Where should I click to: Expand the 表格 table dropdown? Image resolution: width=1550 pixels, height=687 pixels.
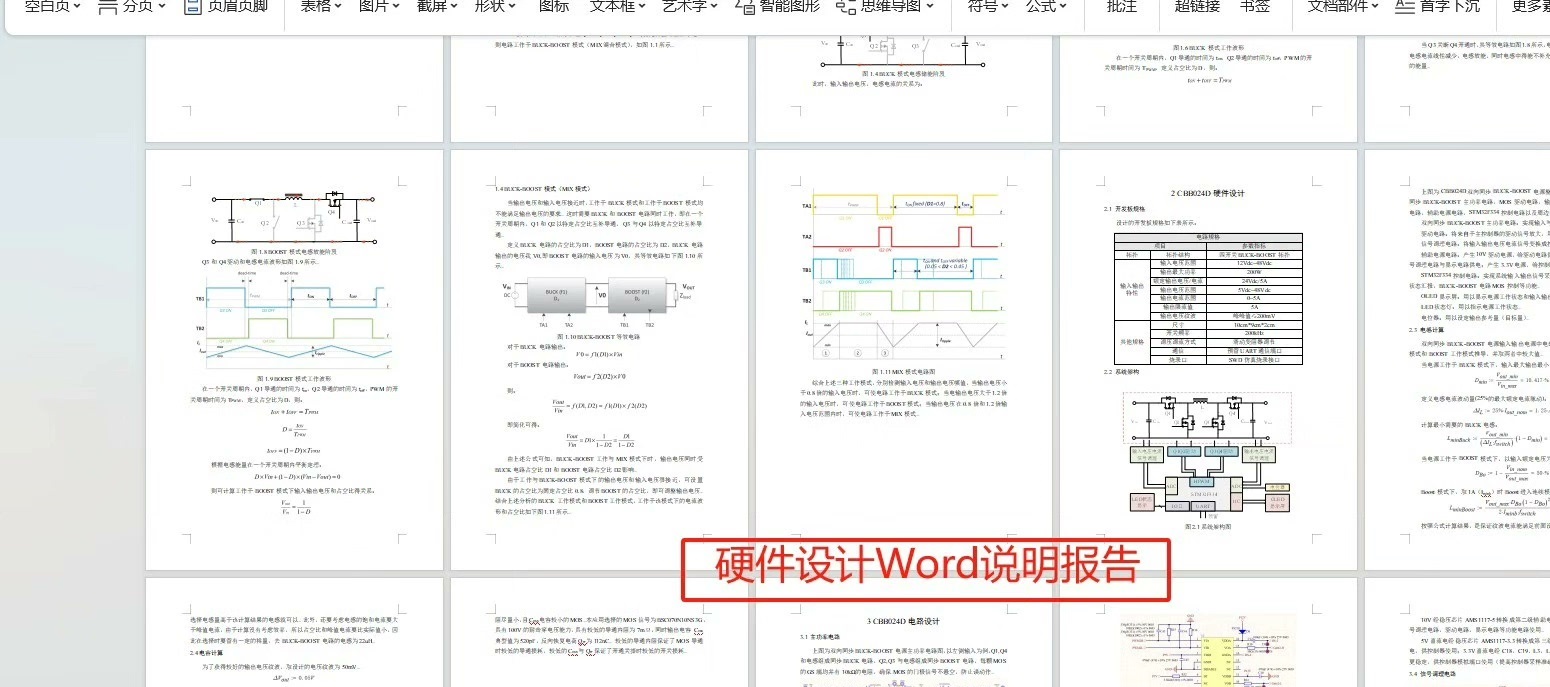321,6
